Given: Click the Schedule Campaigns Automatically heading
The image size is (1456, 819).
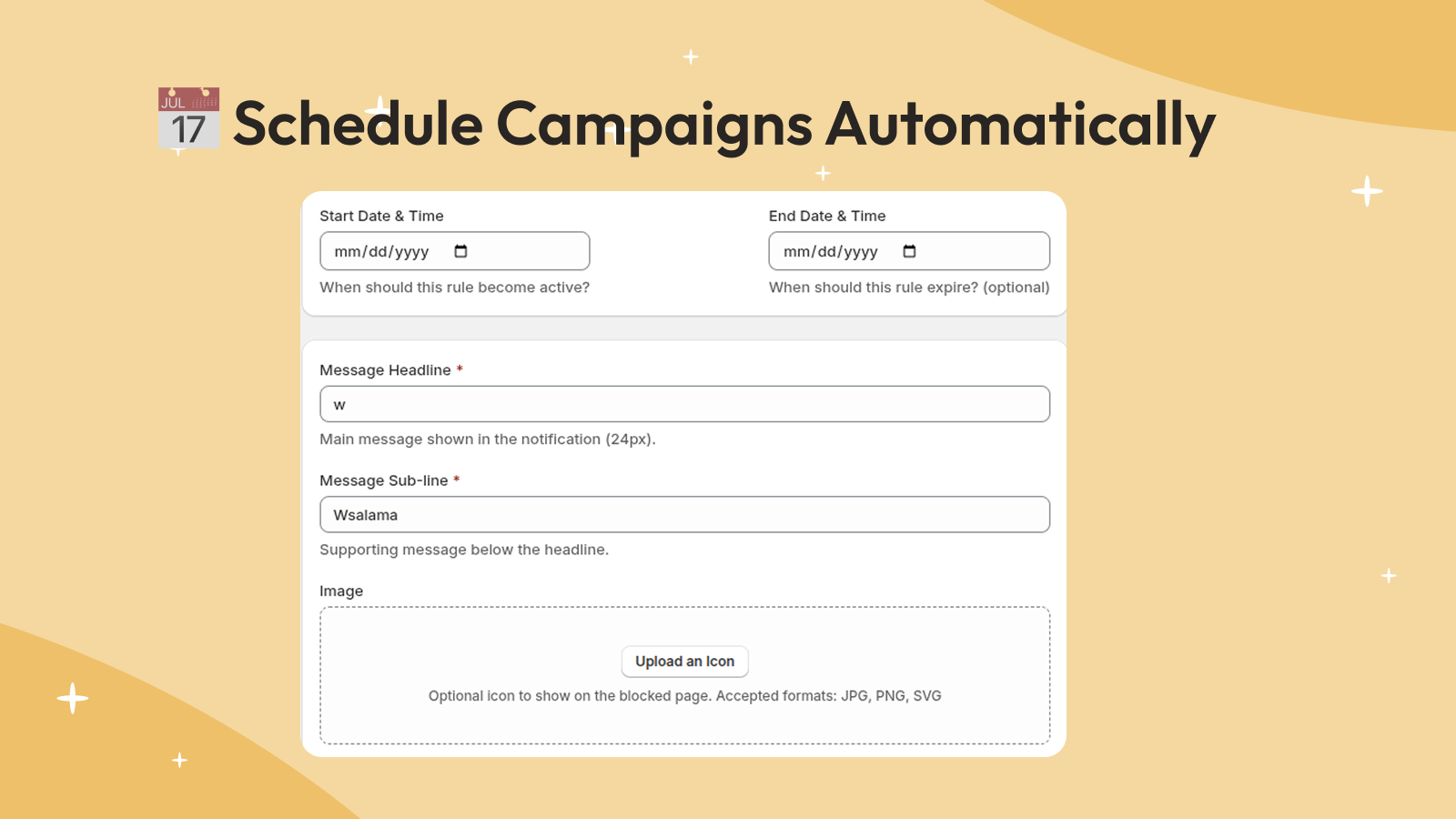Looking at the screenshot, I should pos(723,123).
